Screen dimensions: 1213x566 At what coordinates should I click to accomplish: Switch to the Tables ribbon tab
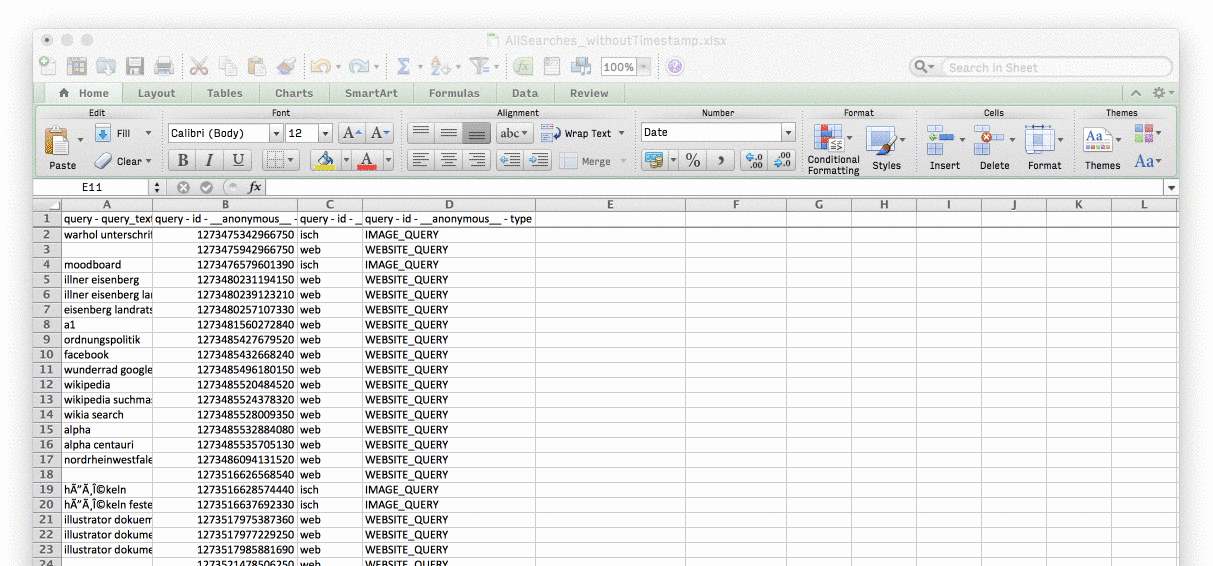[225, 93]
